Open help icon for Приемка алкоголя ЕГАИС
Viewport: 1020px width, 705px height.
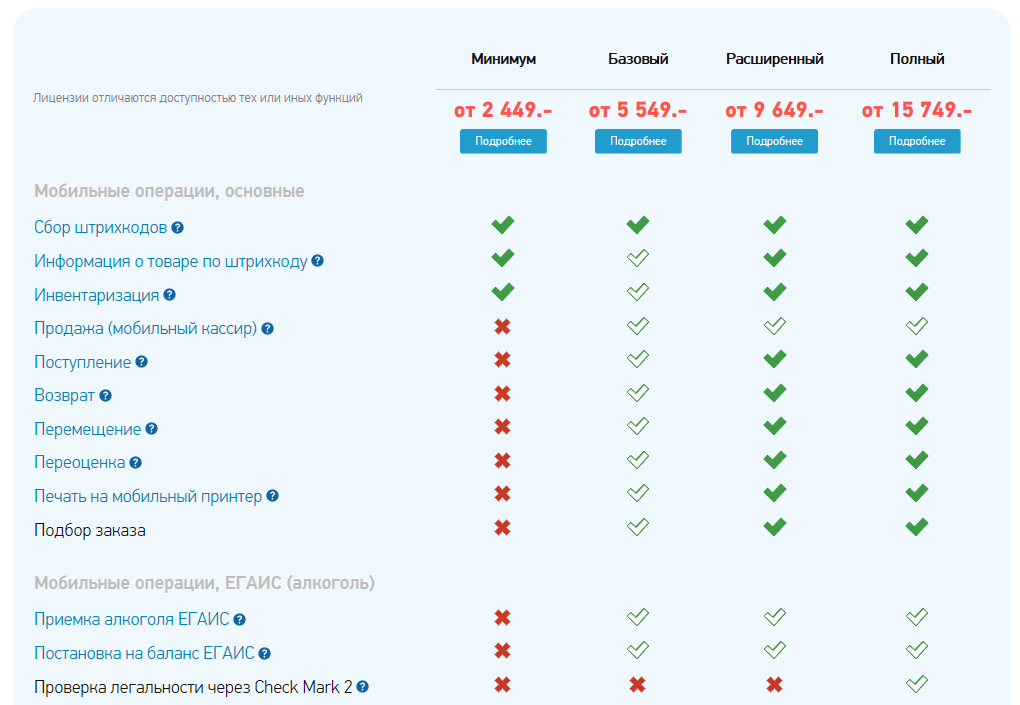tap(239, 619)
